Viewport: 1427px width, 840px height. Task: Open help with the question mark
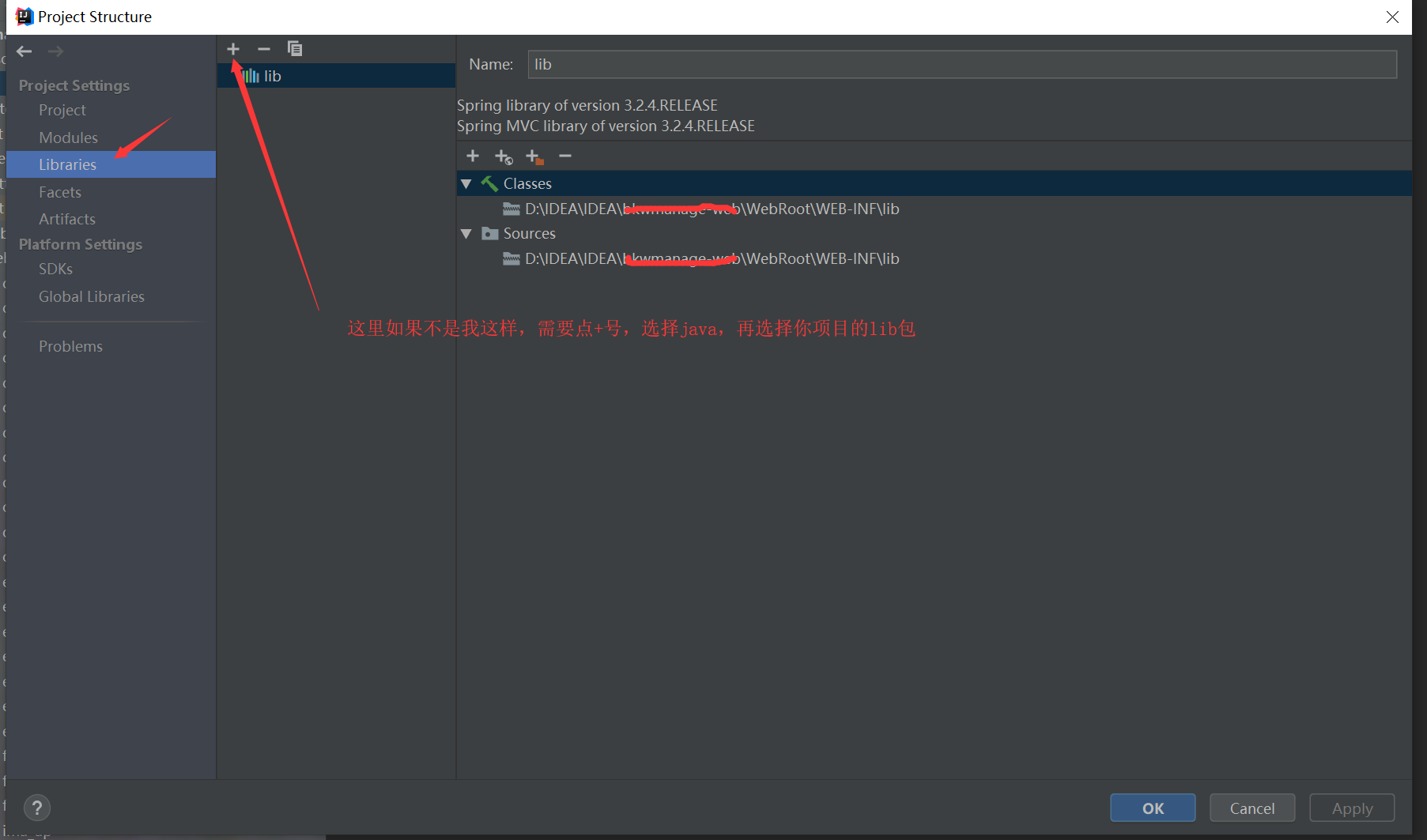[37, 808]
